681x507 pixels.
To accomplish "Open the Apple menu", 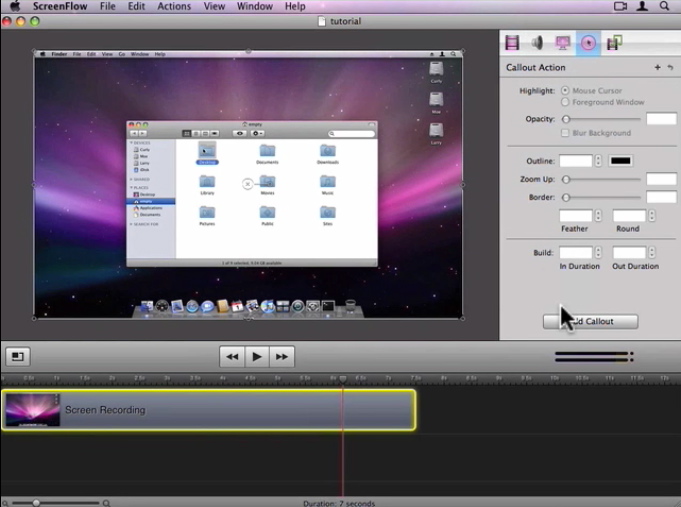I will tap(15, 6).
